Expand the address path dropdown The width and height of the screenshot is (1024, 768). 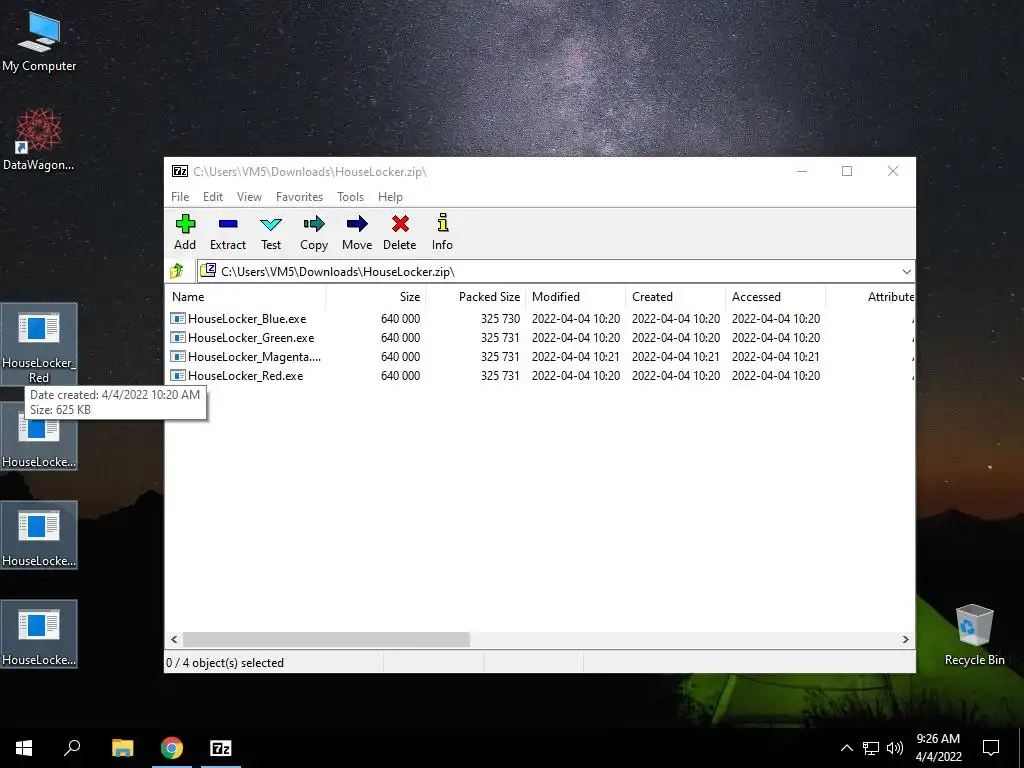(x=906, y=272)
